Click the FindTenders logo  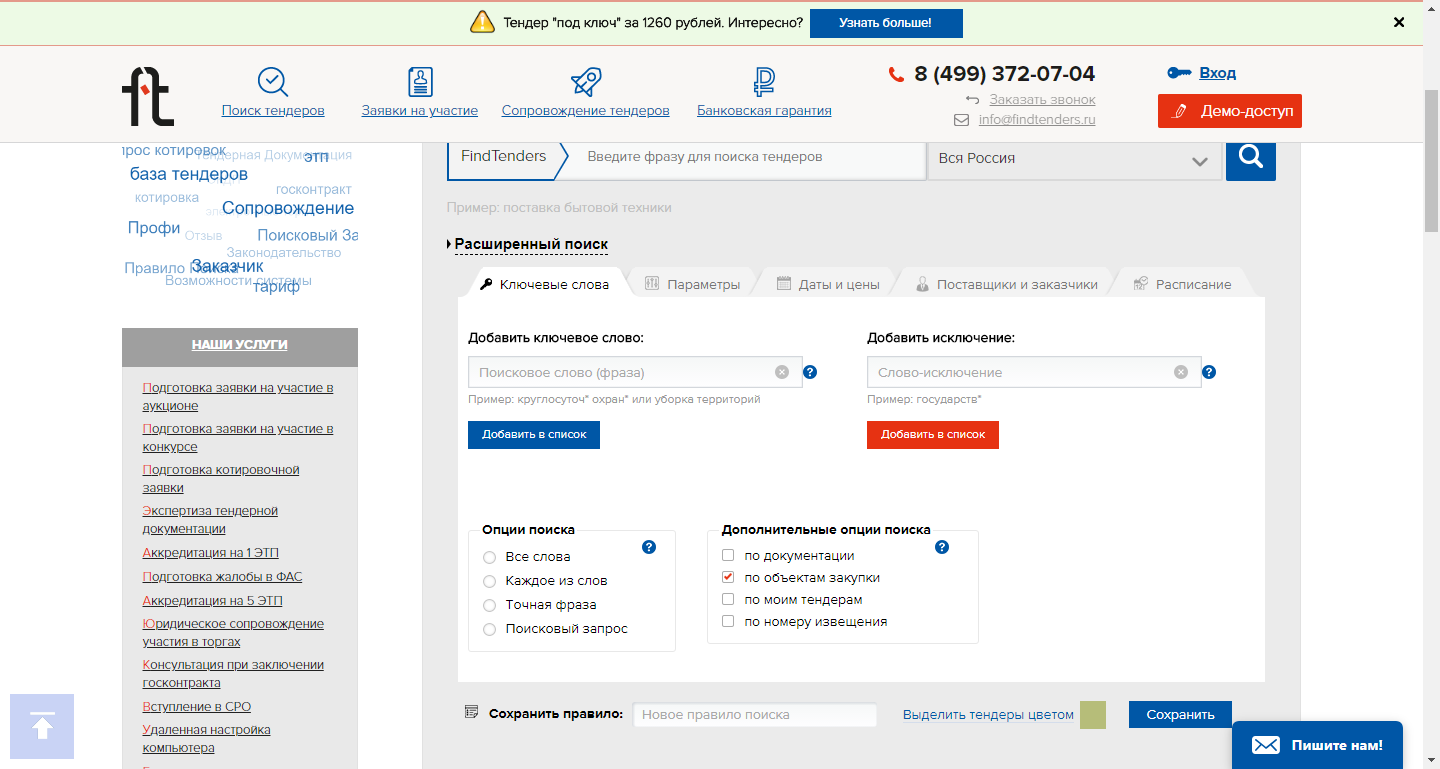pyautogui.click(x=148, y=96)
